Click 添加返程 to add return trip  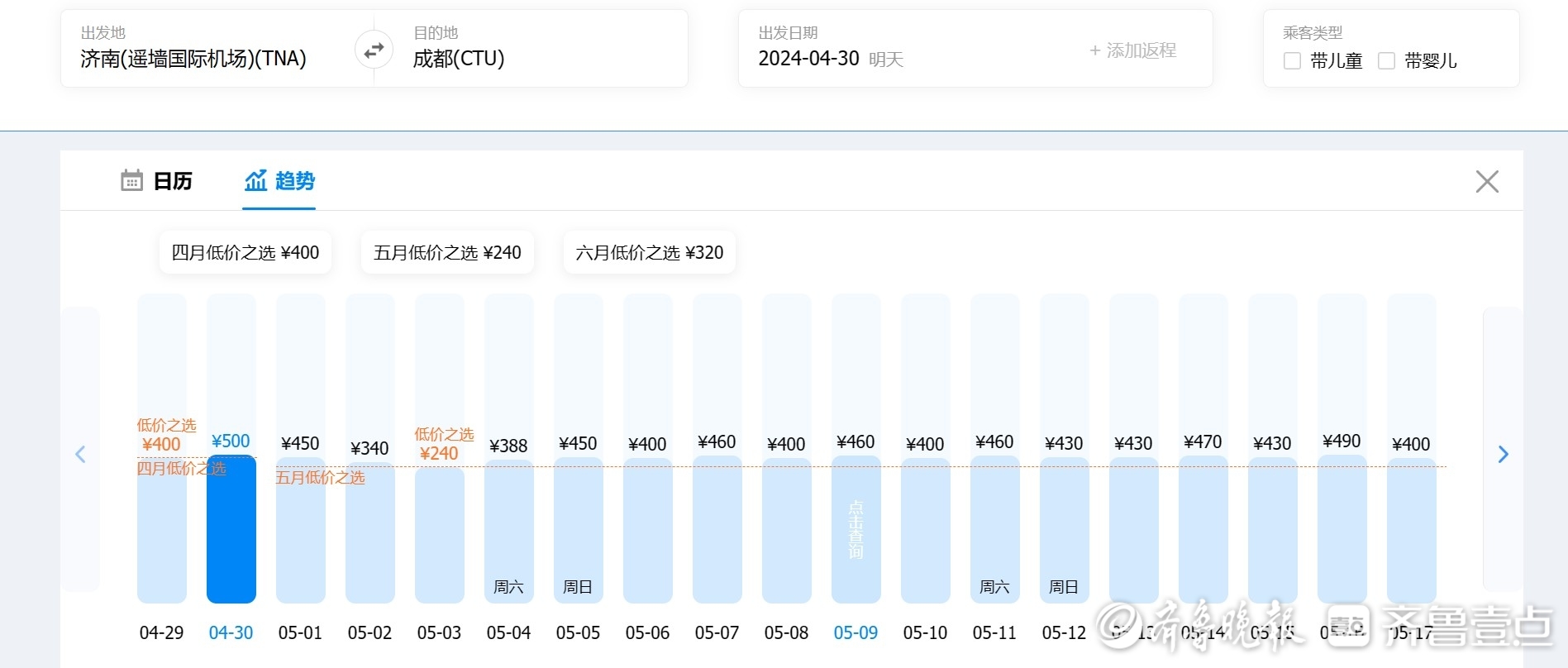point(1132,50)
